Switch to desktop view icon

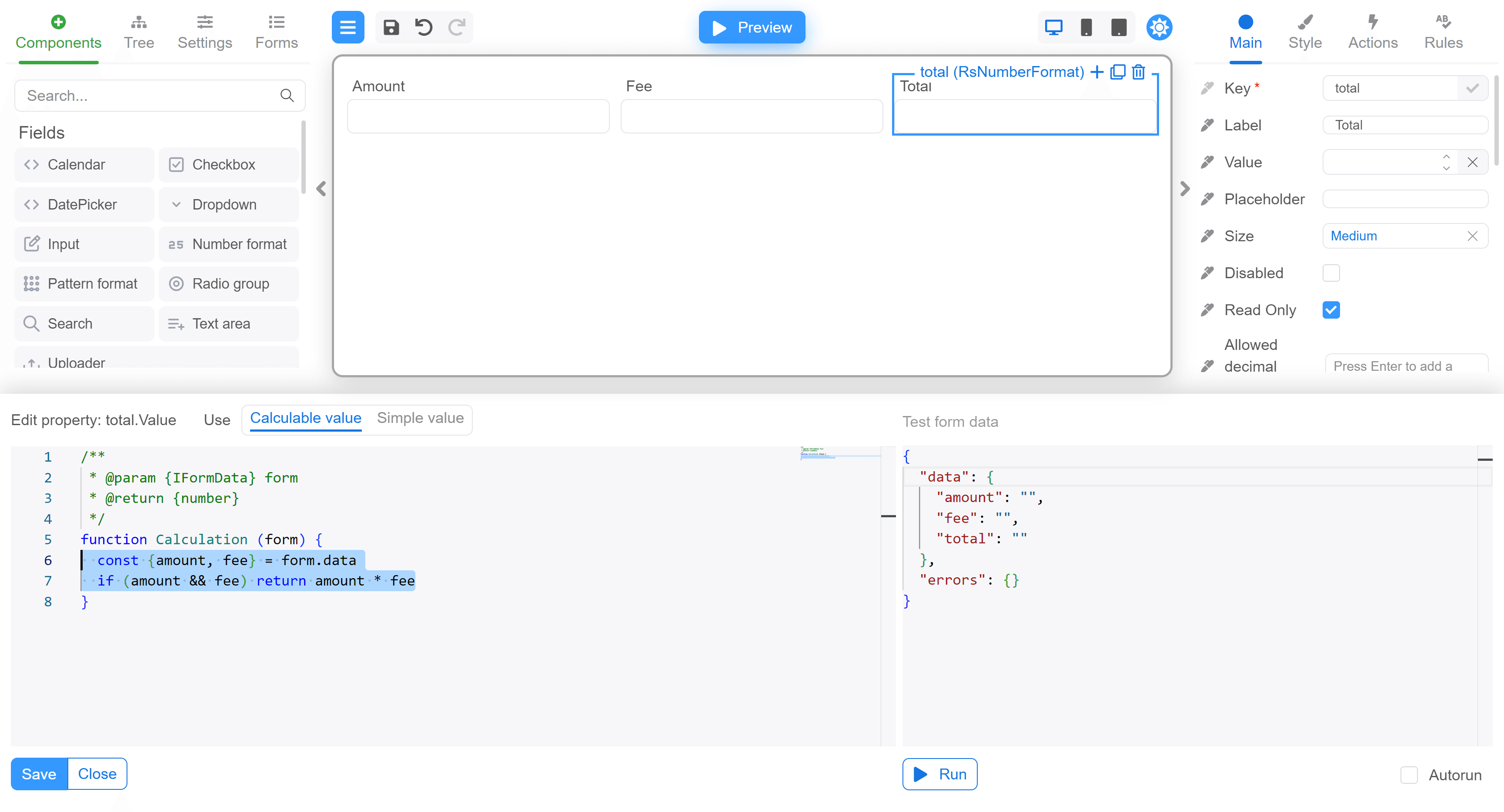(x=1053, y=27)
